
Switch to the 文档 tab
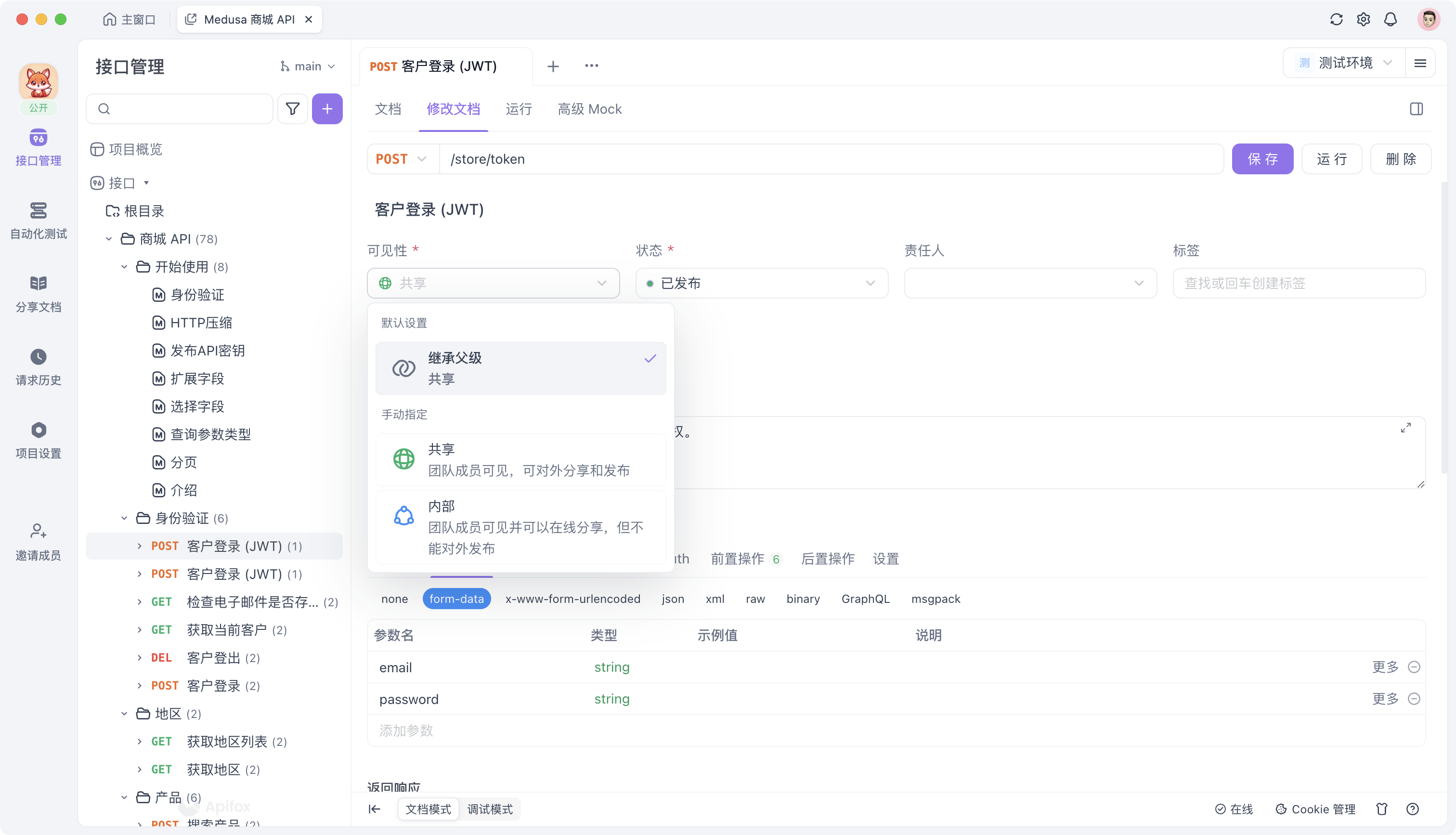[388, 109]
